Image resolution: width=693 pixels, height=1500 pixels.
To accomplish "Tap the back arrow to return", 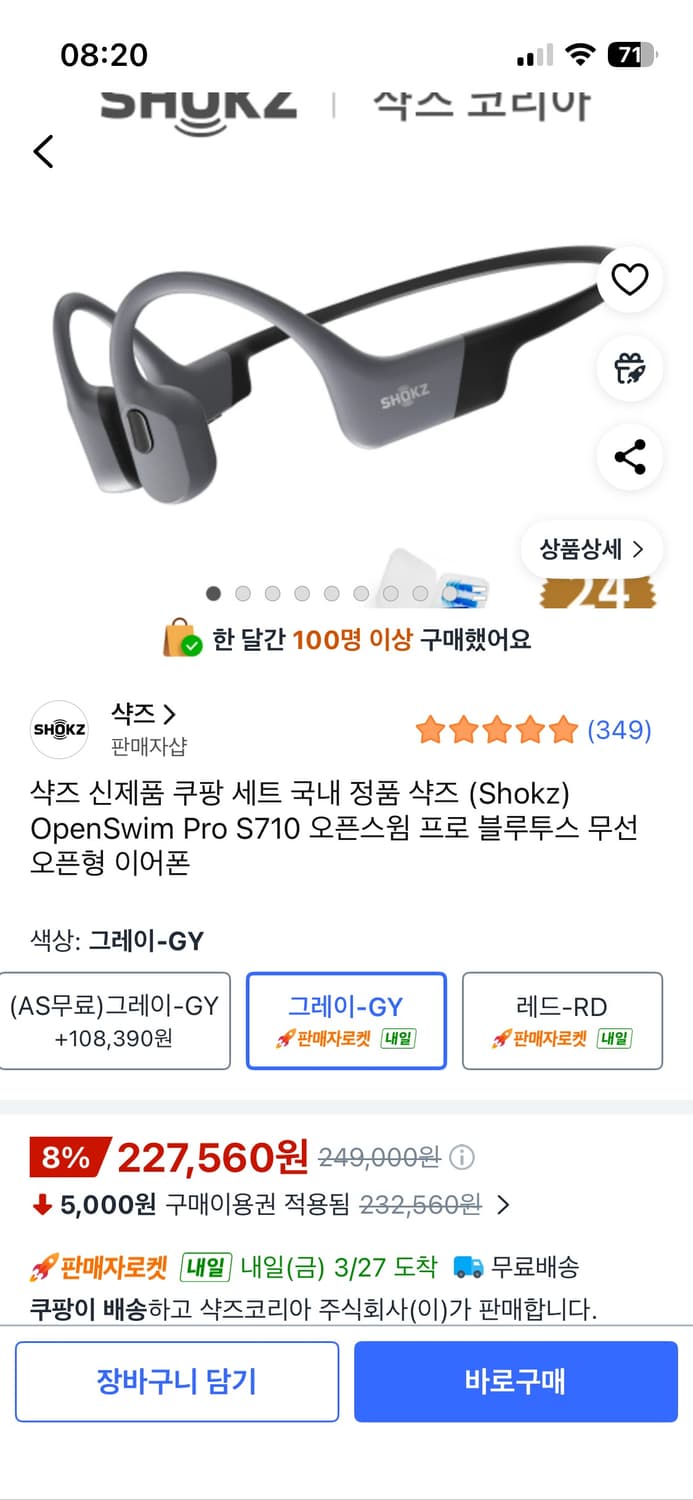I will click(42, 151).
